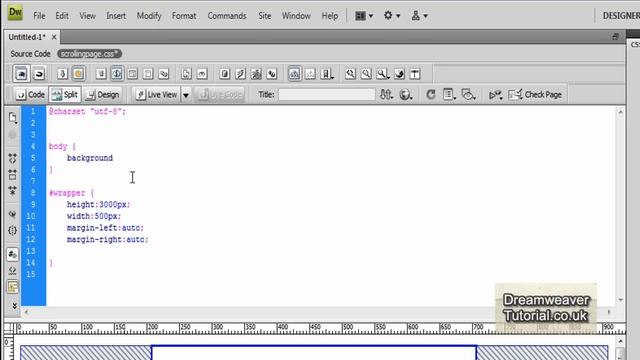This screenshot has width=640, height=360.
Task: Open the Extend Dreamweaver gear dropdown
Action: point(392,16)
